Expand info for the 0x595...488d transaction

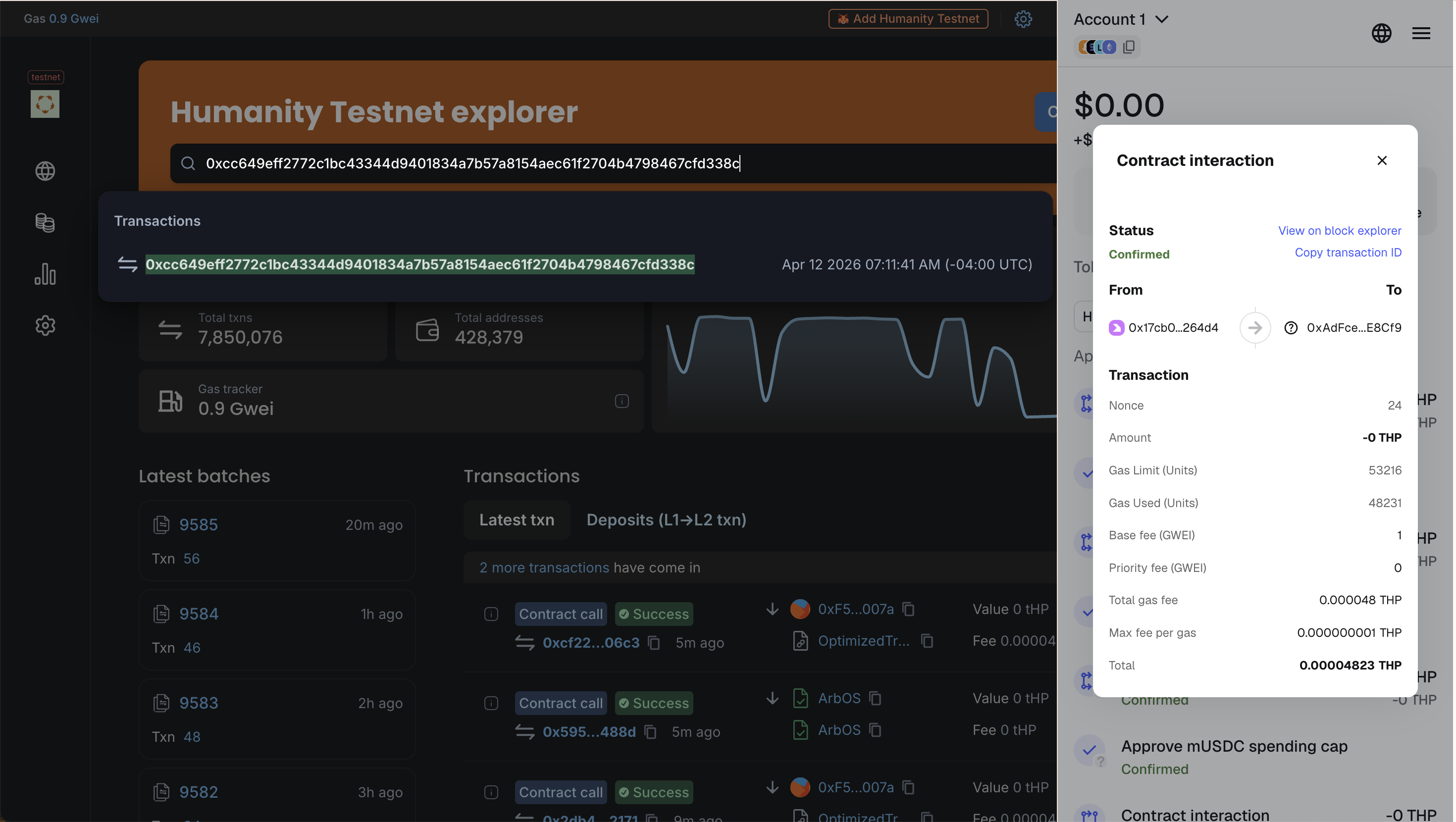[x=491, y=703]
